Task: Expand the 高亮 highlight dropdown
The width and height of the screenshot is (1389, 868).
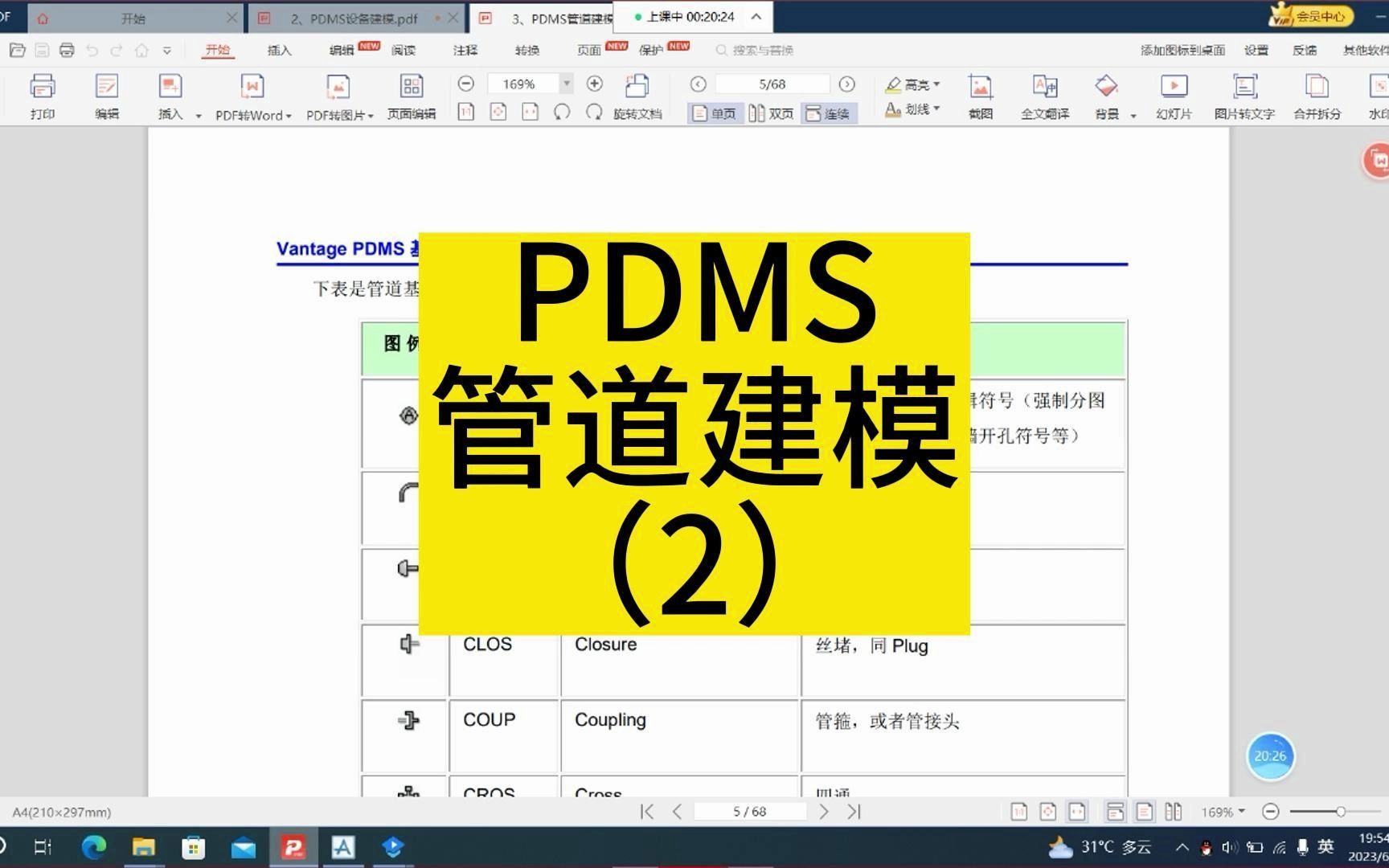Action: (x=936, y=84)
